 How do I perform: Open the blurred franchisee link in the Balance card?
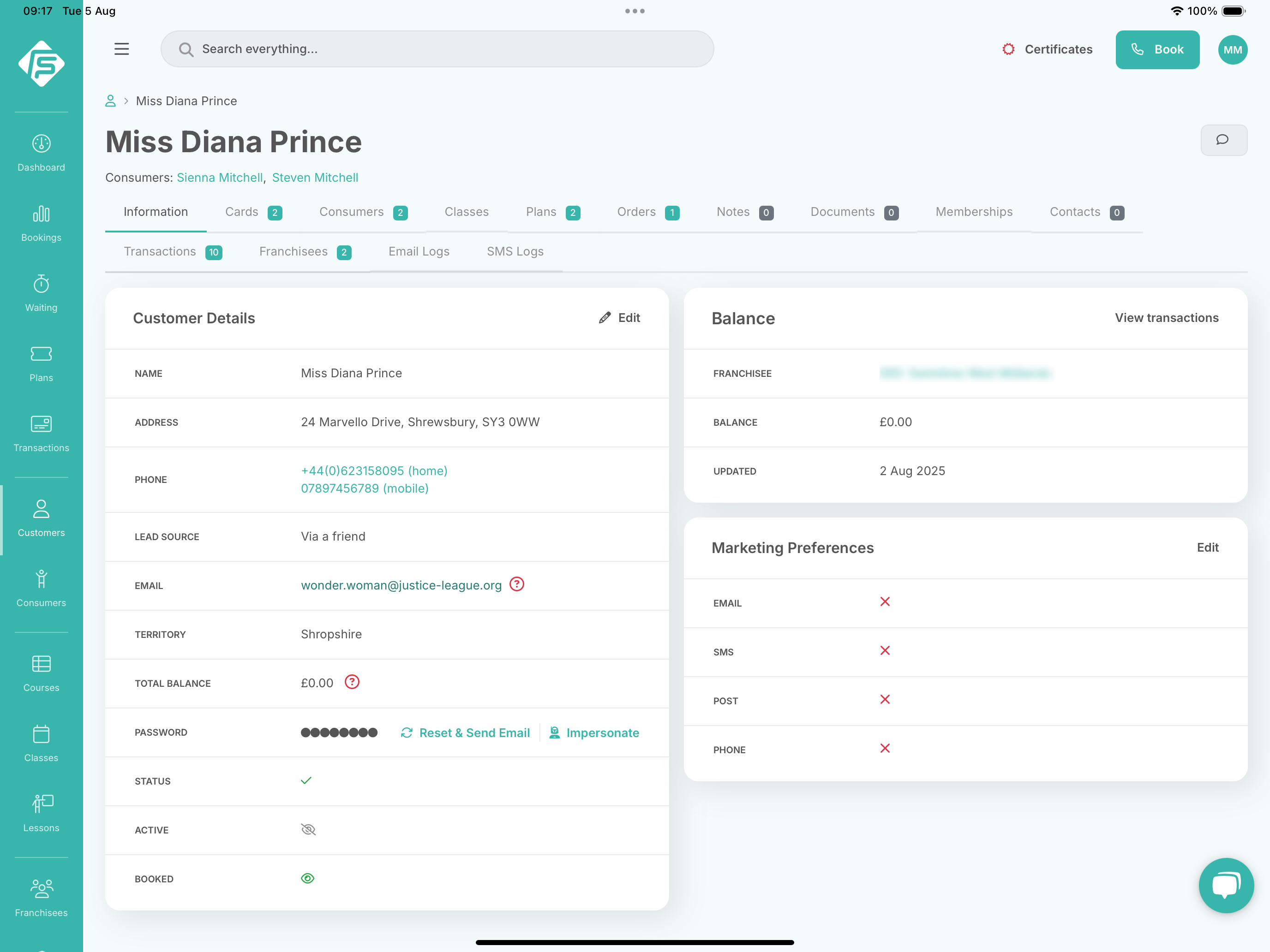coord(965,373)
